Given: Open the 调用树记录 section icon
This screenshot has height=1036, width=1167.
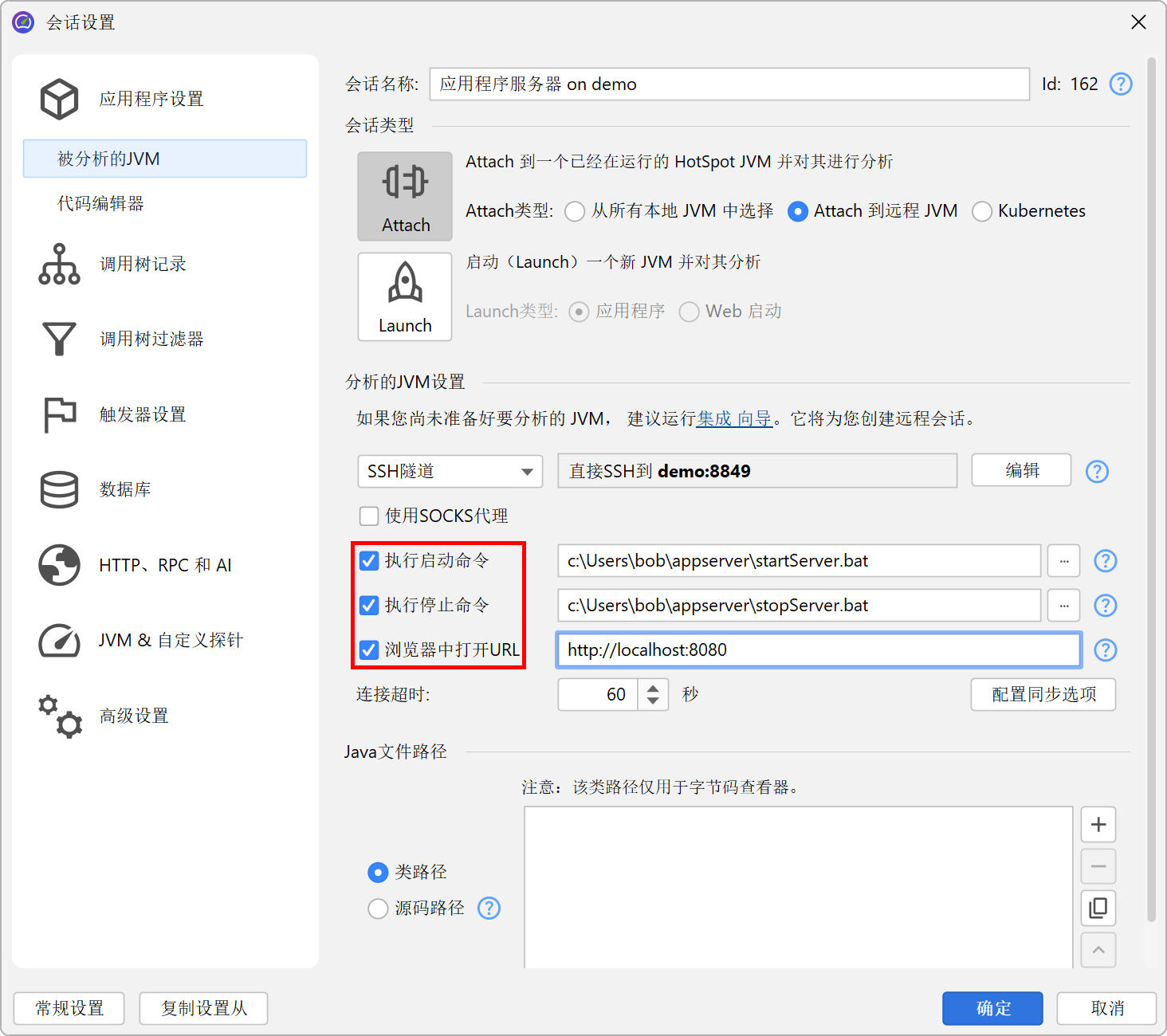Looking at the screenshot, I should tap(59, 264).
